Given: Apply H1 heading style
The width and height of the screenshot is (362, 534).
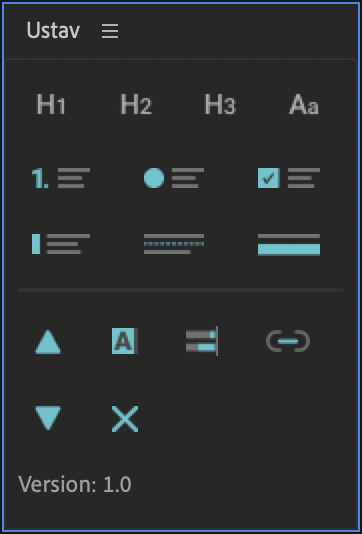Looking at the screenshot, I should coord(51,104).
